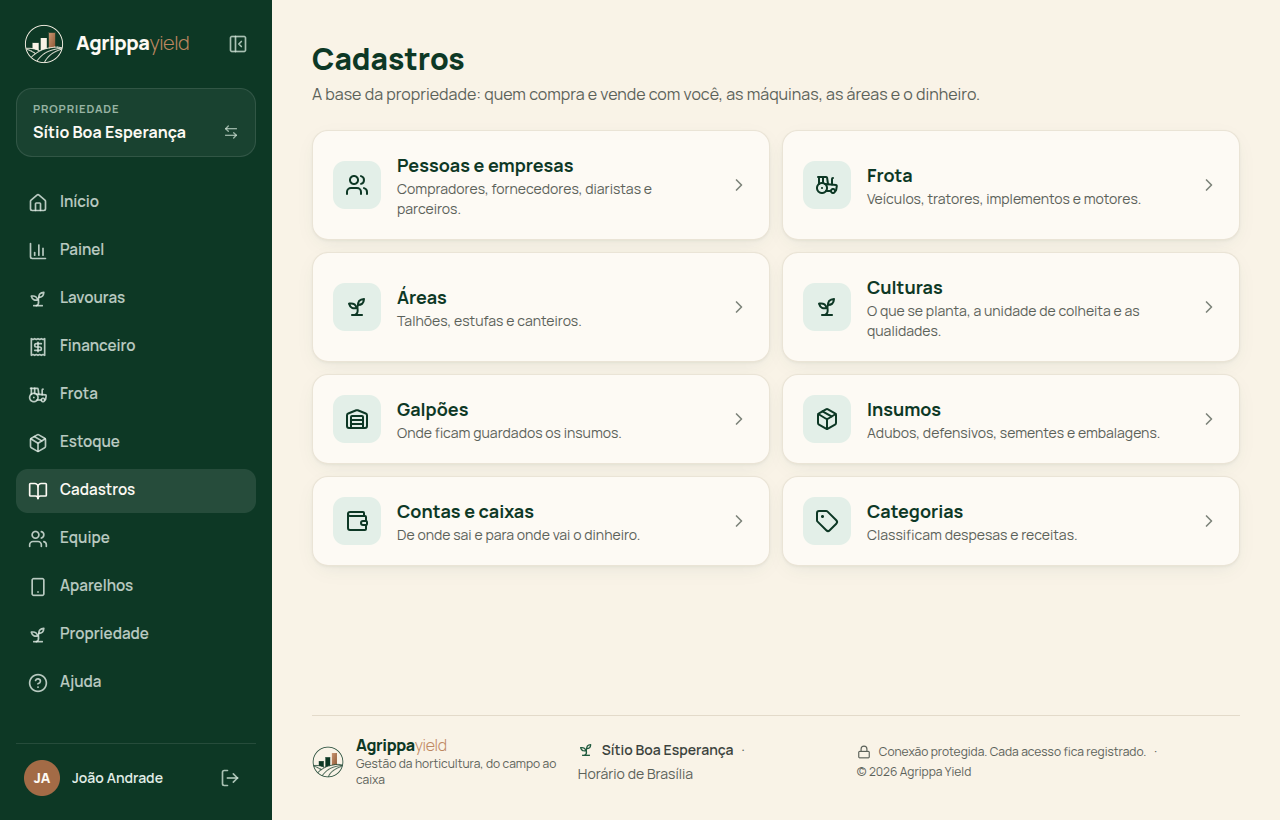Click the JA user avatar
The height and width of the screenshot is (820, 1280).
[x=42, y=778]
